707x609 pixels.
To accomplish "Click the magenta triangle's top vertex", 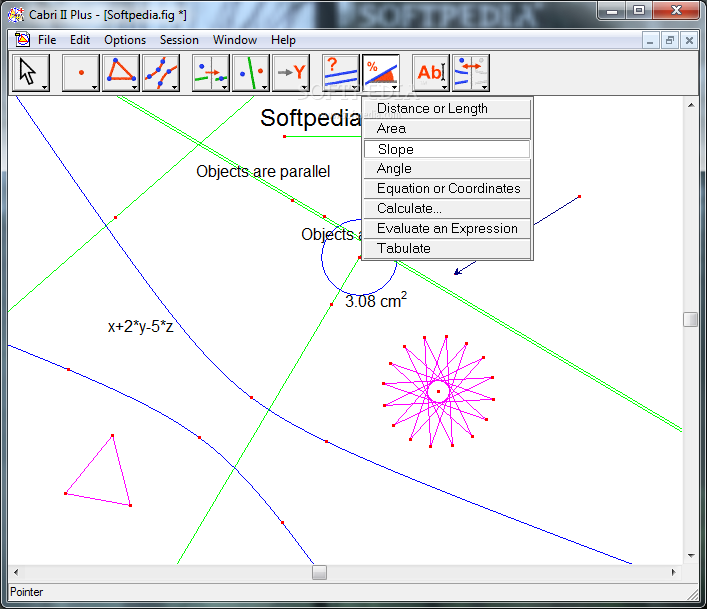I will pos(112,435).
